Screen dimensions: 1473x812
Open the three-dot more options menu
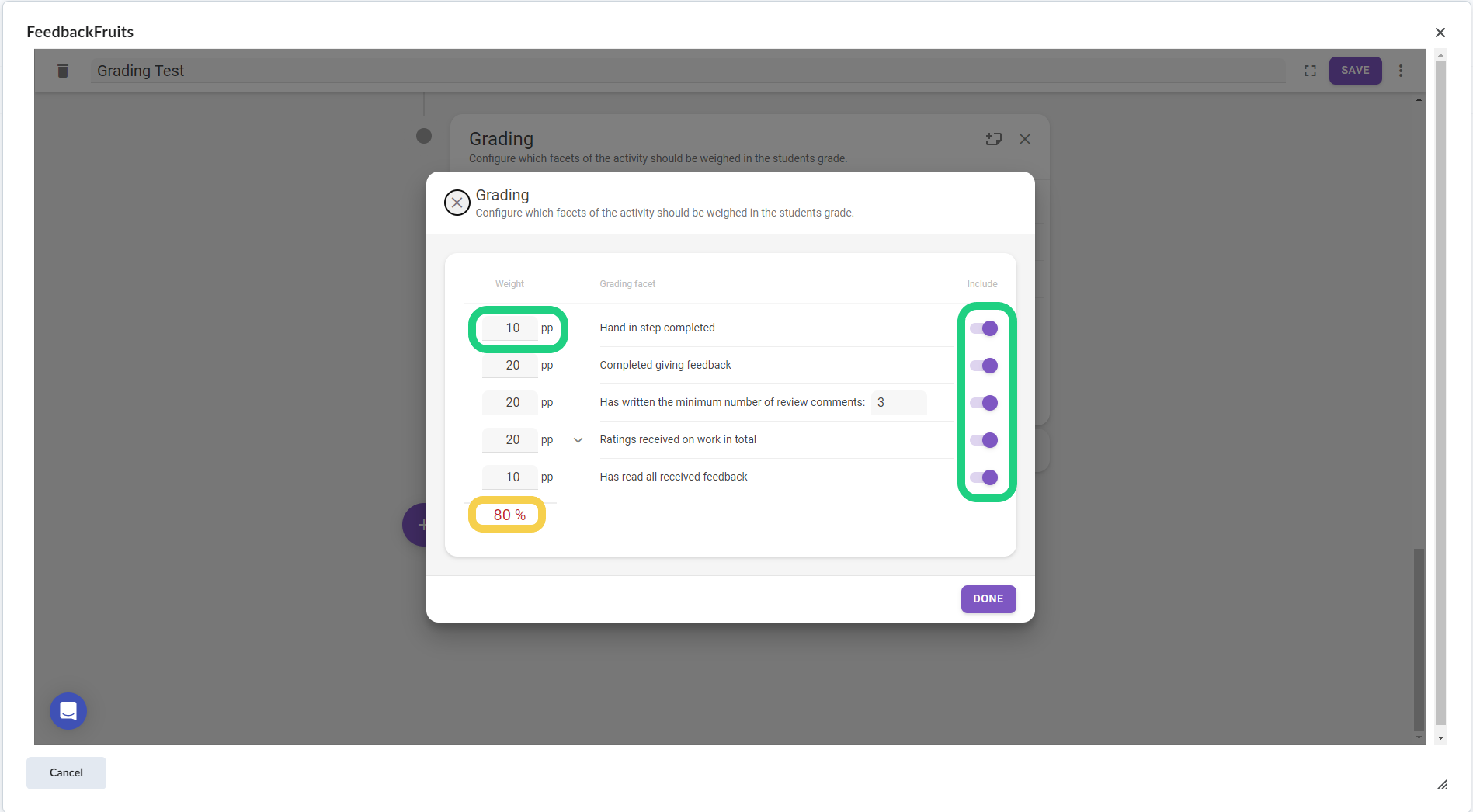coord(1401,71)
